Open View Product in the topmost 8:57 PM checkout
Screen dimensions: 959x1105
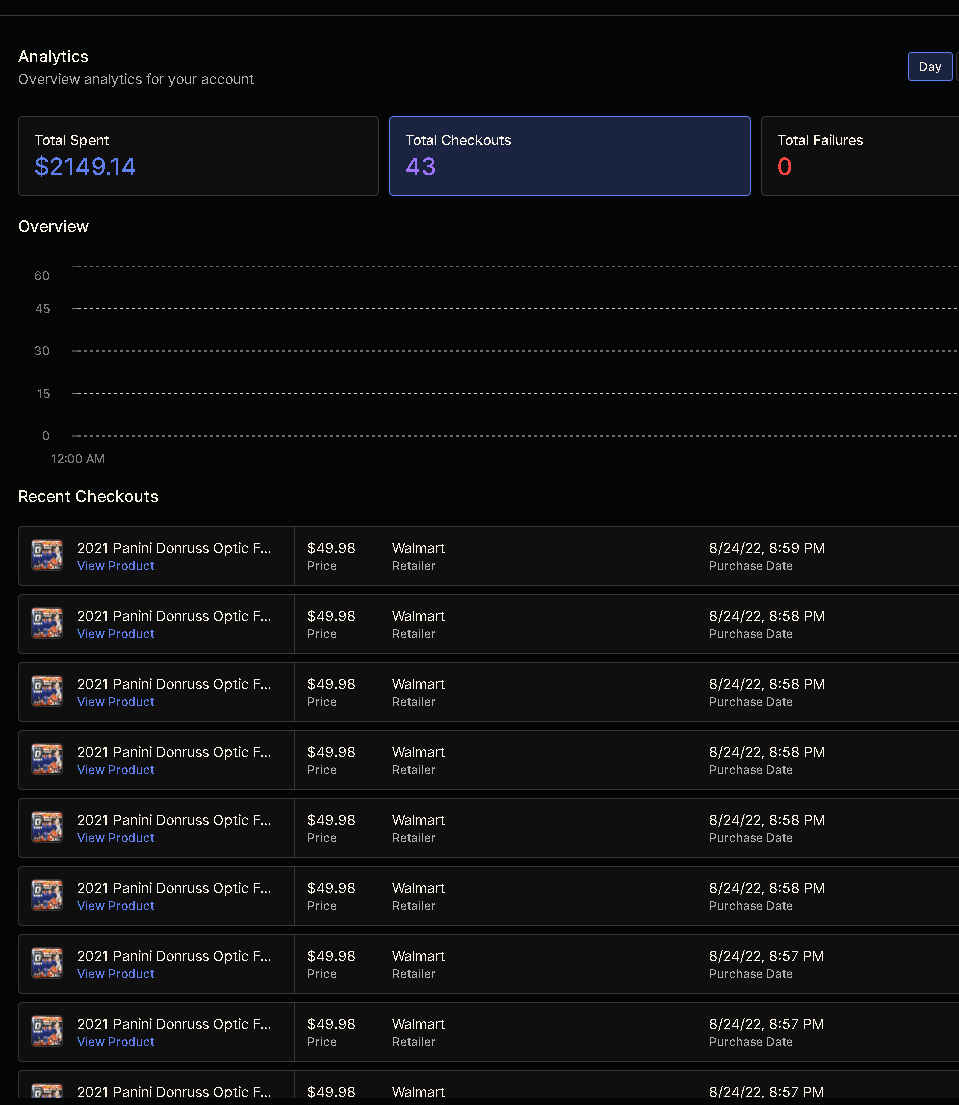click(x=116, y=973)
